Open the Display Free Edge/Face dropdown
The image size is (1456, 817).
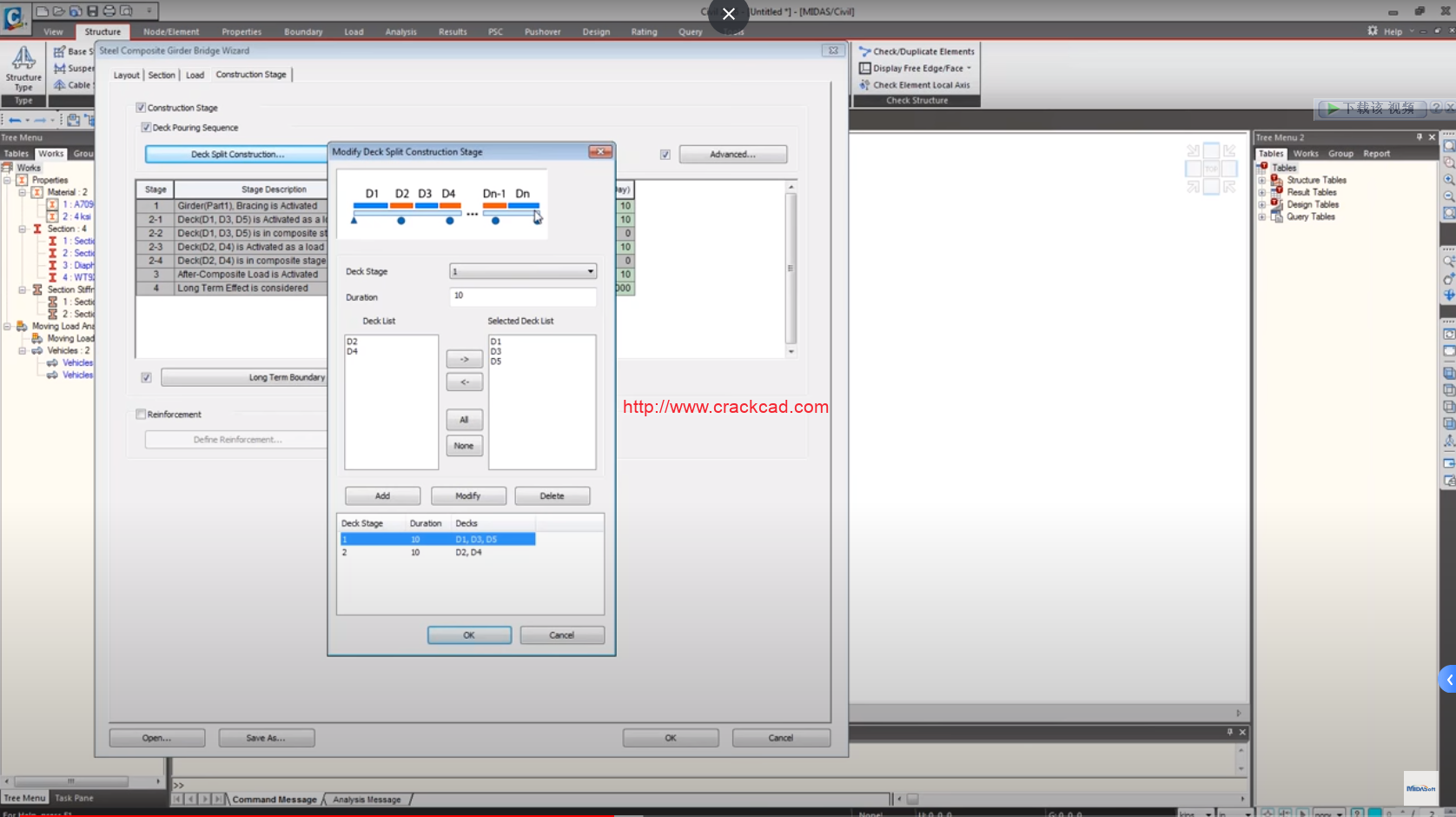(969, 68)
